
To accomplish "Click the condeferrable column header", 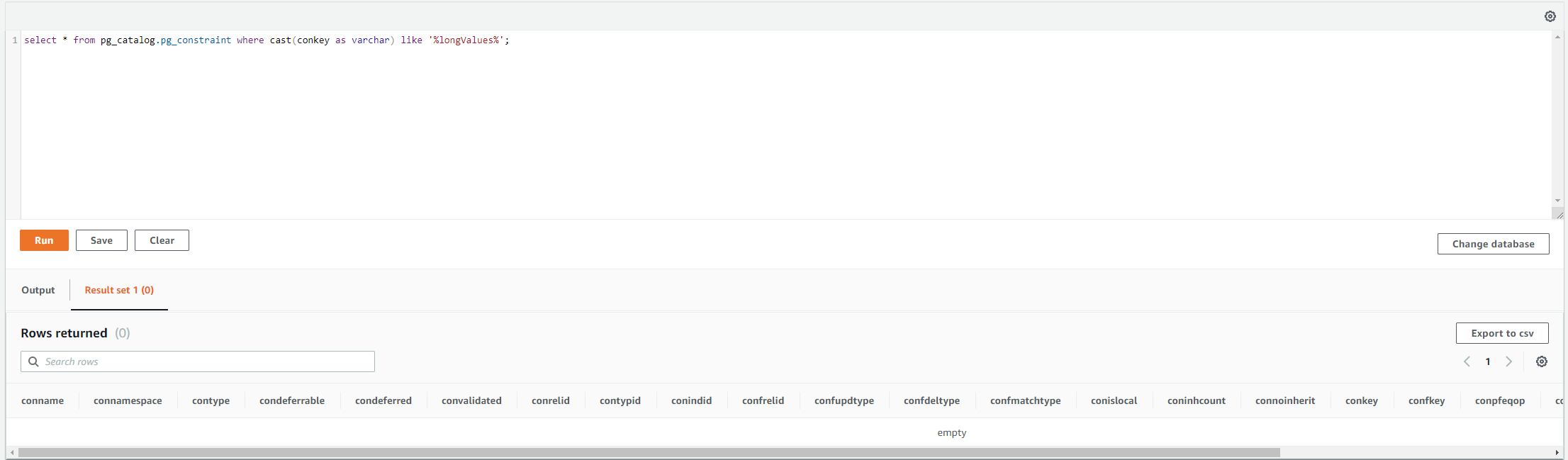I will 292,400.
